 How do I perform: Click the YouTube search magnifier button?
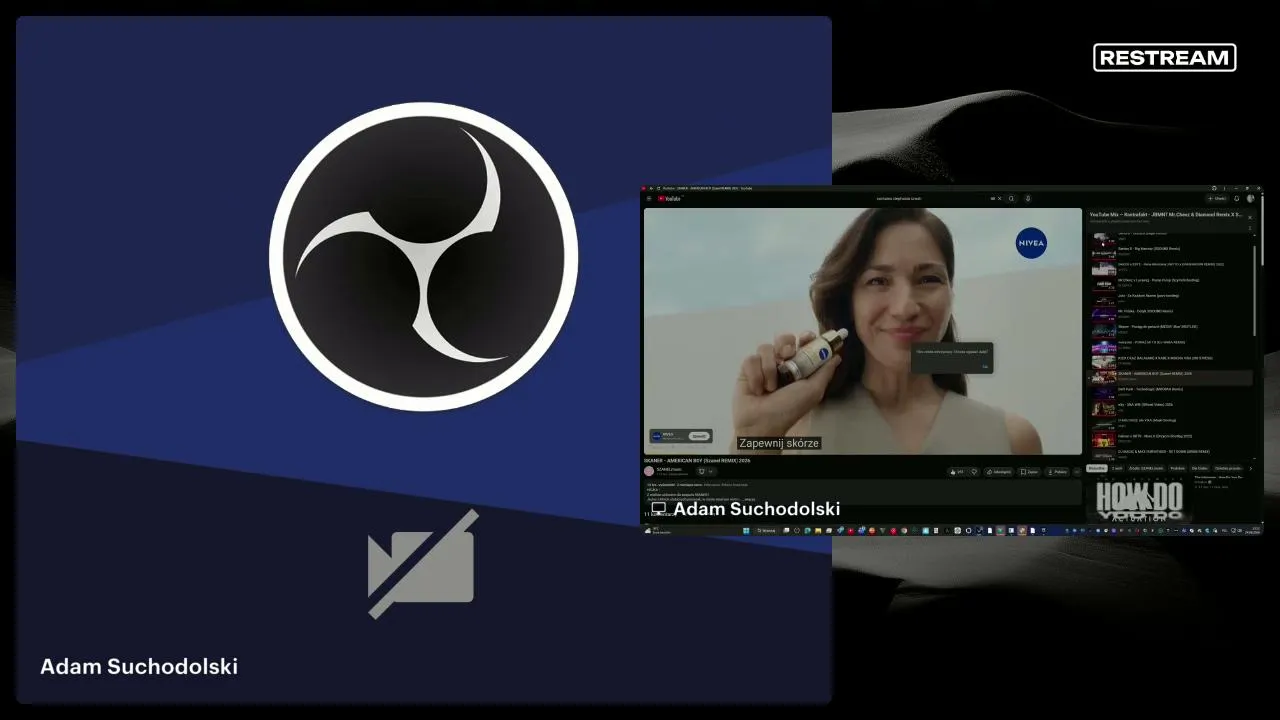pyautogui.click(x=1011, y=198)
